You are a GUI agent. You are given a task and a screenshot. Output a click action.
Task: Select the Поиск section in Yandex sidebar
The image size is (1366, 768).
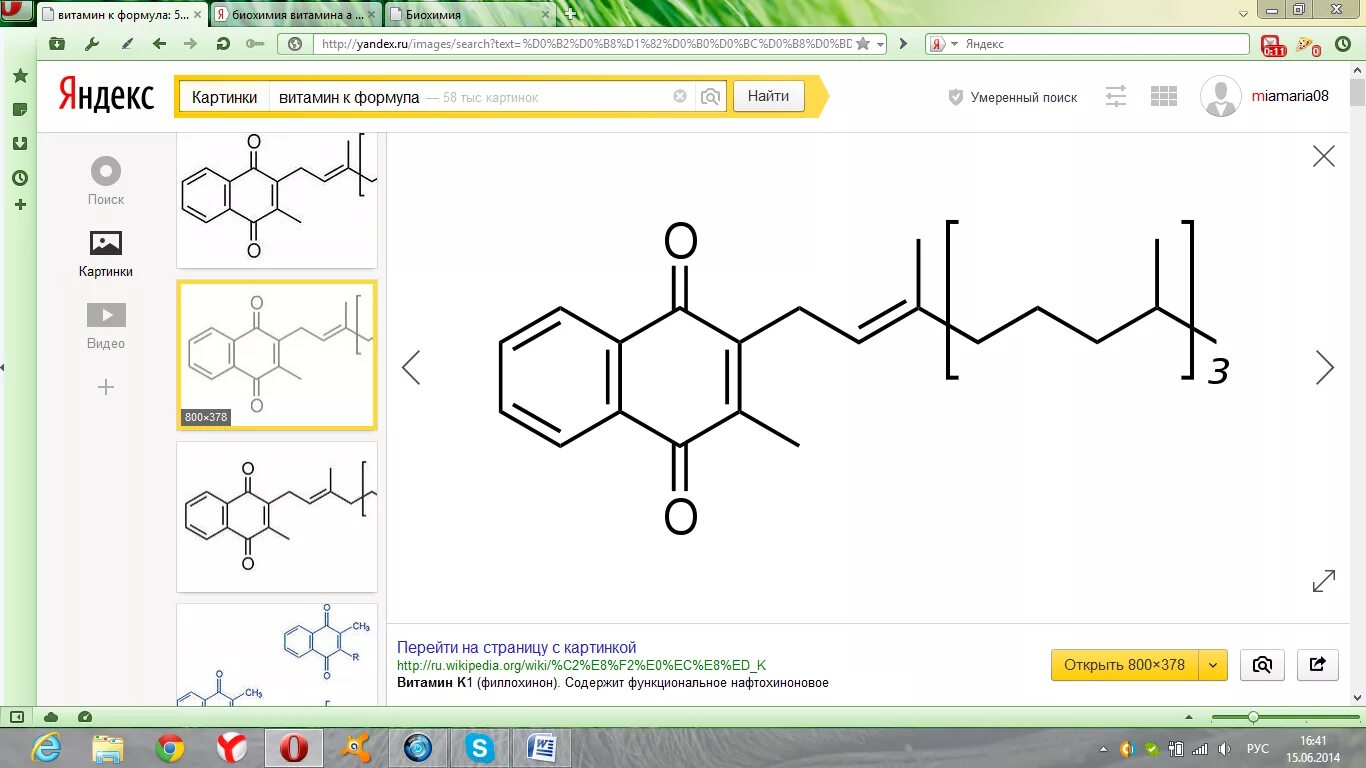tap(106, 181)
